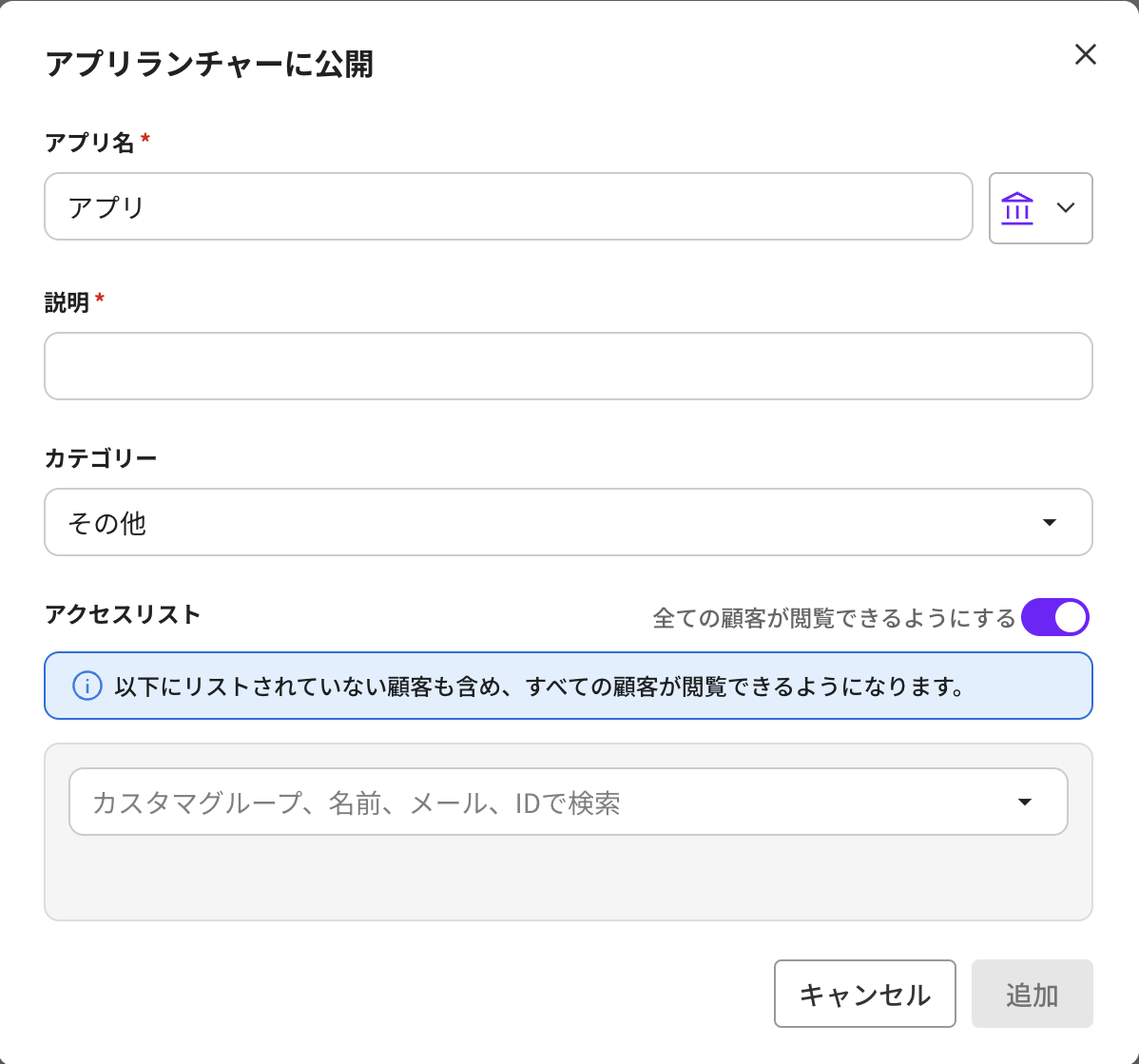Click the purple bank building icon

pyautogui.click(x=1016, y=207)
